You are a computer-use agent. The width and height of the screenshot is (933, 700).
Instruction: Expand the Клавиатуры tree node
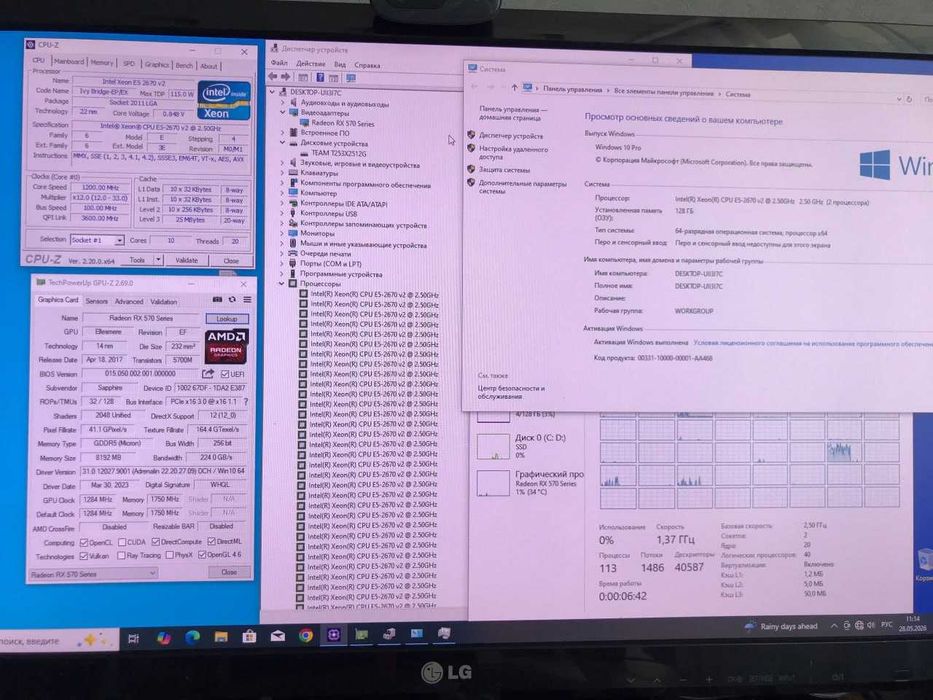pyautogui.click(x=282, y=173)
